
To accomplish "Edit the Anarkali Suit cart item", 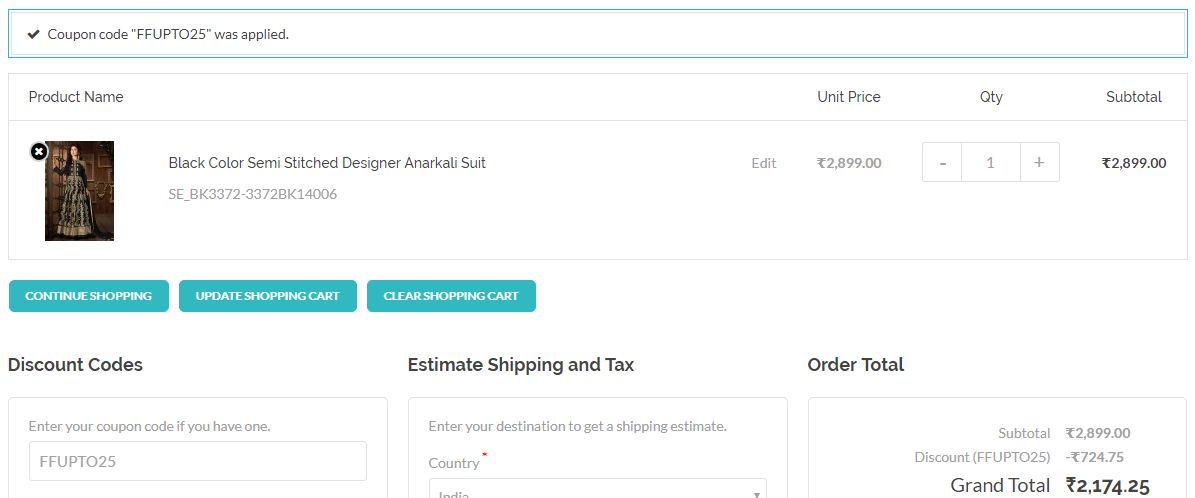I will click(x=764, y=163).
